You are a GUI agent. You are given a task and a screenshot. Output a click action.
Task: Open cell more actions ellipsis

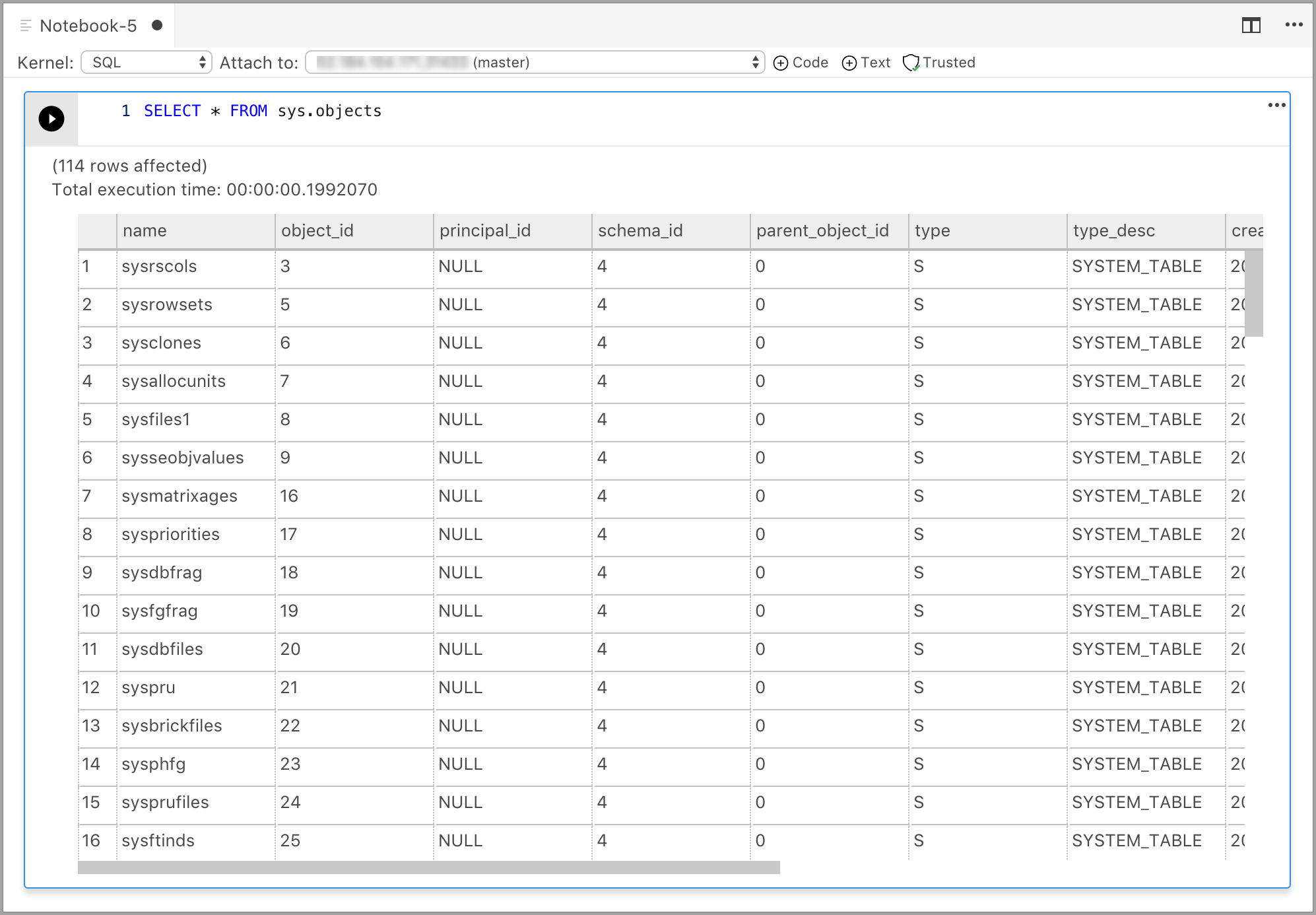pos(1276,105)
